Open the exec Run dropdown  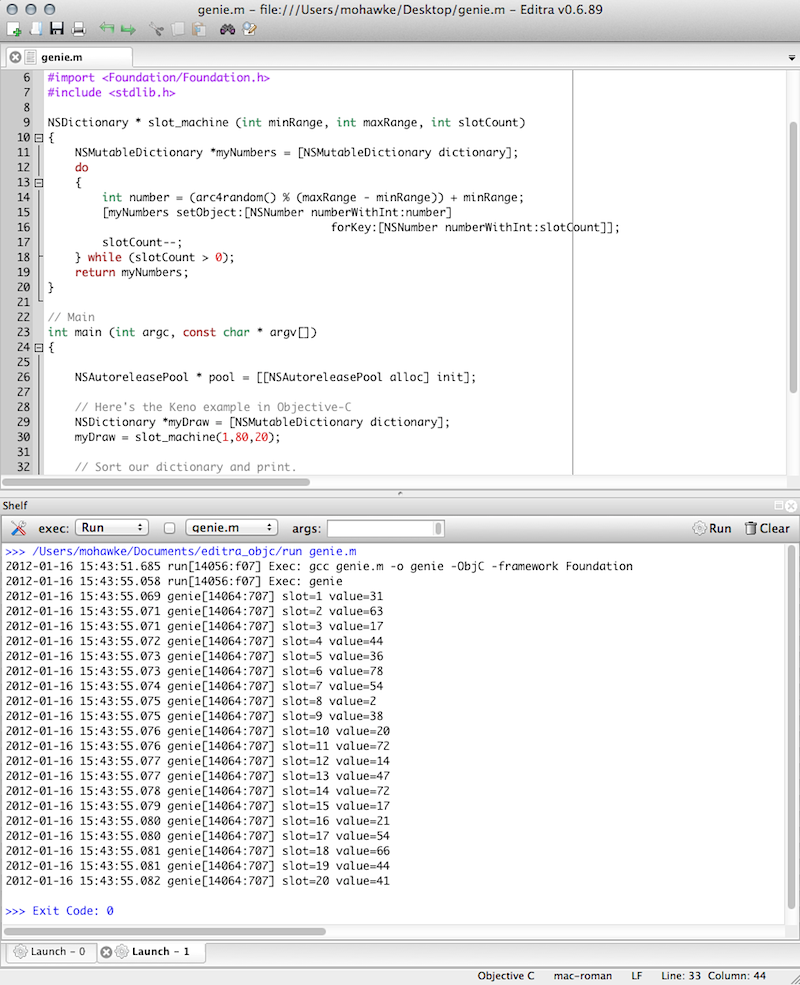point(111,528)
